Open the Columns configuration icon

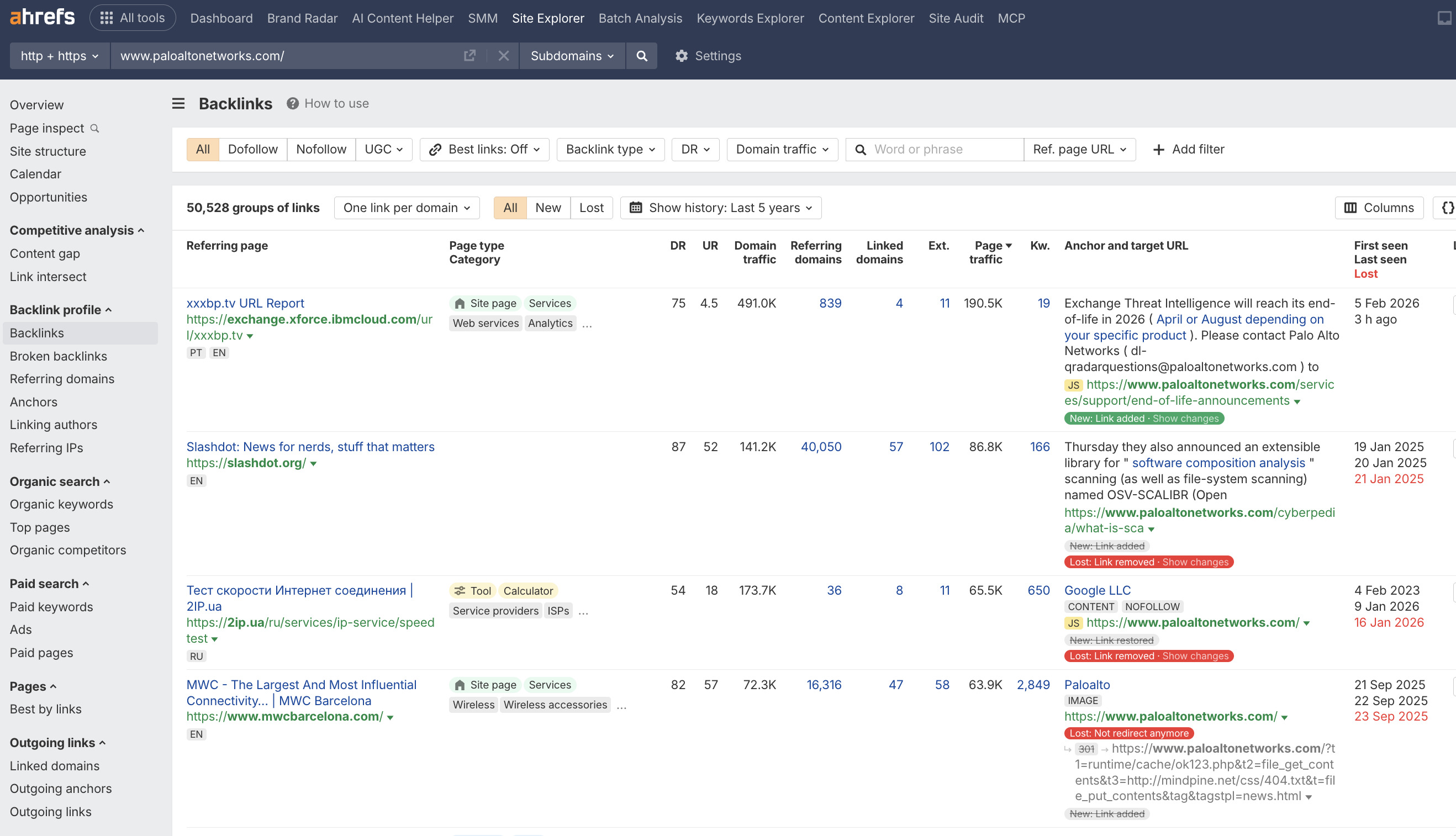click(1379, 207)
